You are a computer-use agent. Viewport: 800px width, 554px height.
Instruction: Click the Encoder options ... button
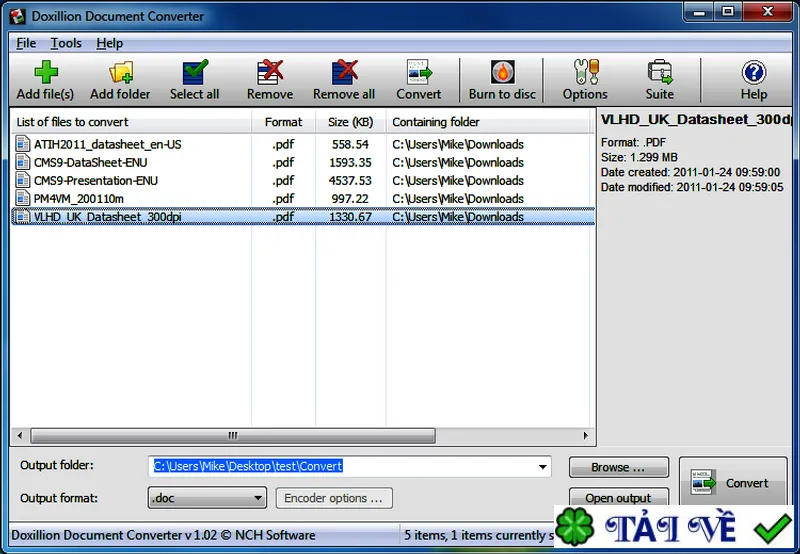pos(334,498)
